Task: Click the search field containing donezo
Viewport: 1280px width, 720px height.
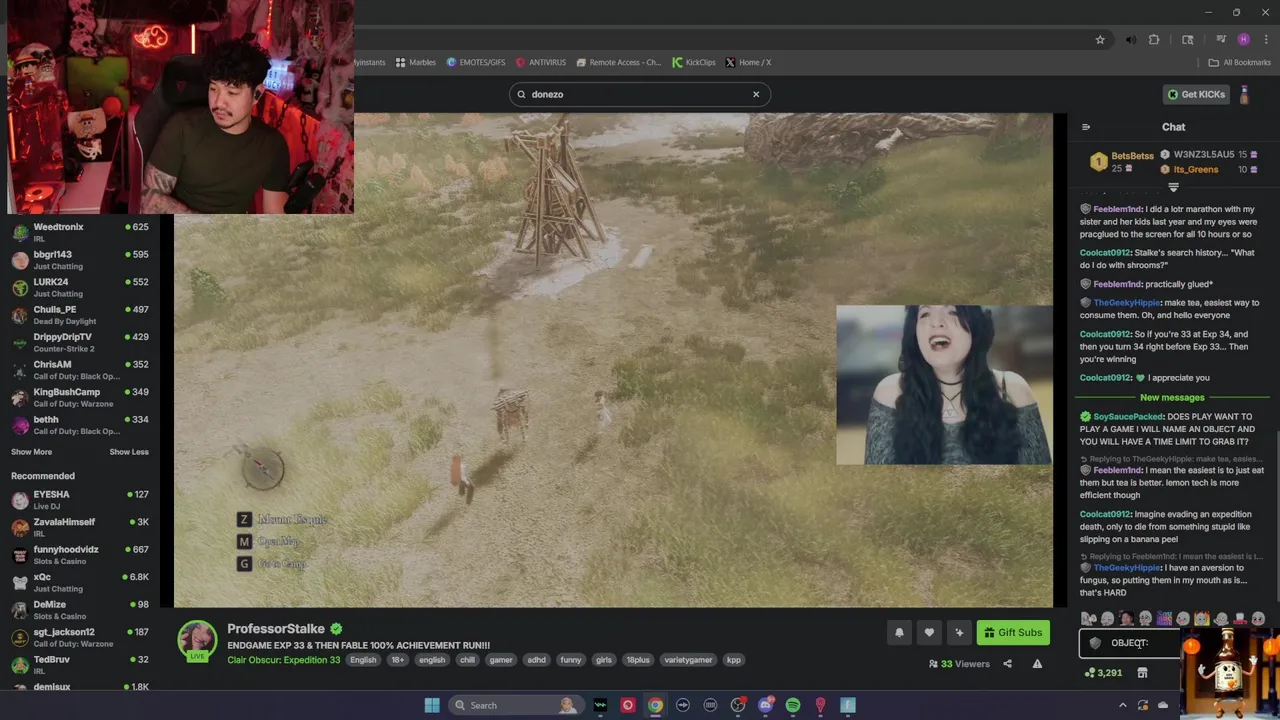Action: 639,94
